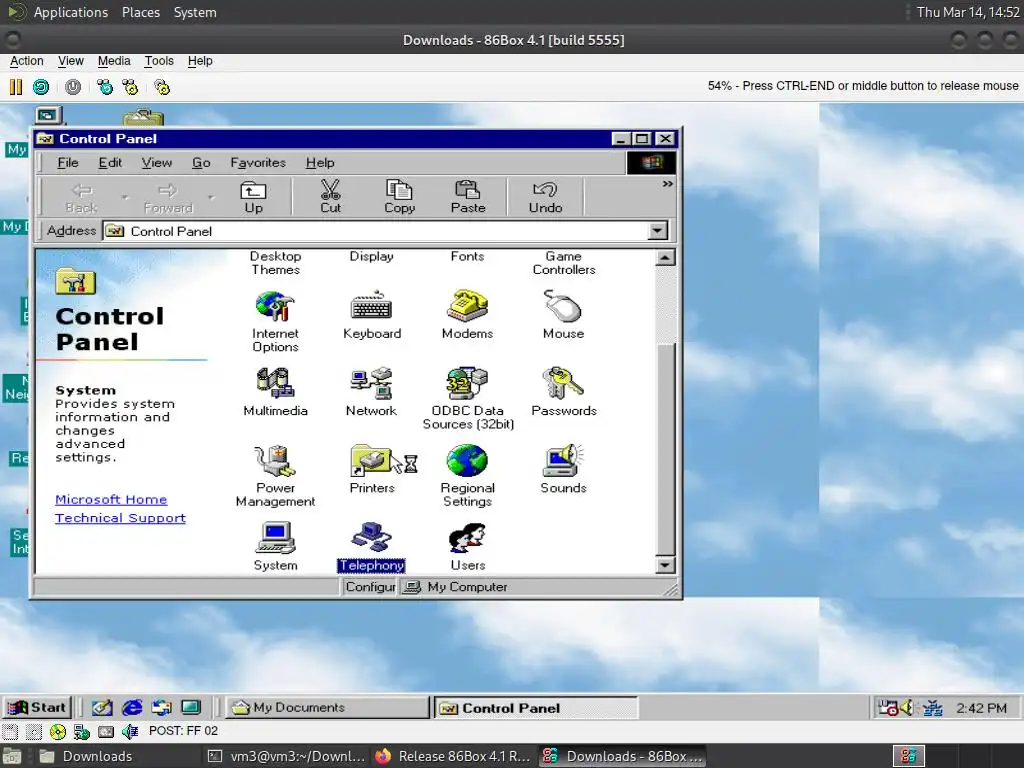
Task: Open the Applications menu in top panel
Action: 71,12
